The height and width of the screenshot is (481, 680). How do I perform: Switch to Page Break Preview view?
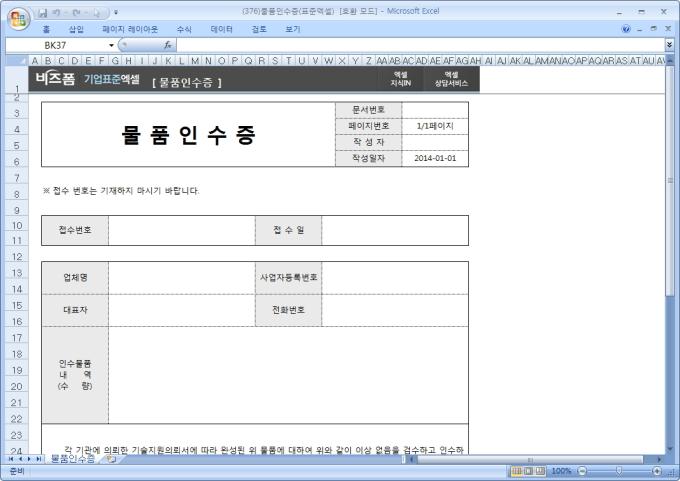[541, 470]
